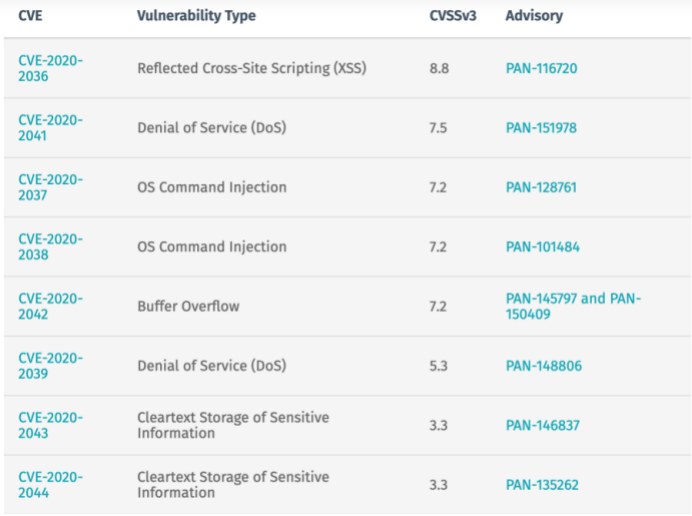Open the CVE-2020-2042 link

pos(50,306)
